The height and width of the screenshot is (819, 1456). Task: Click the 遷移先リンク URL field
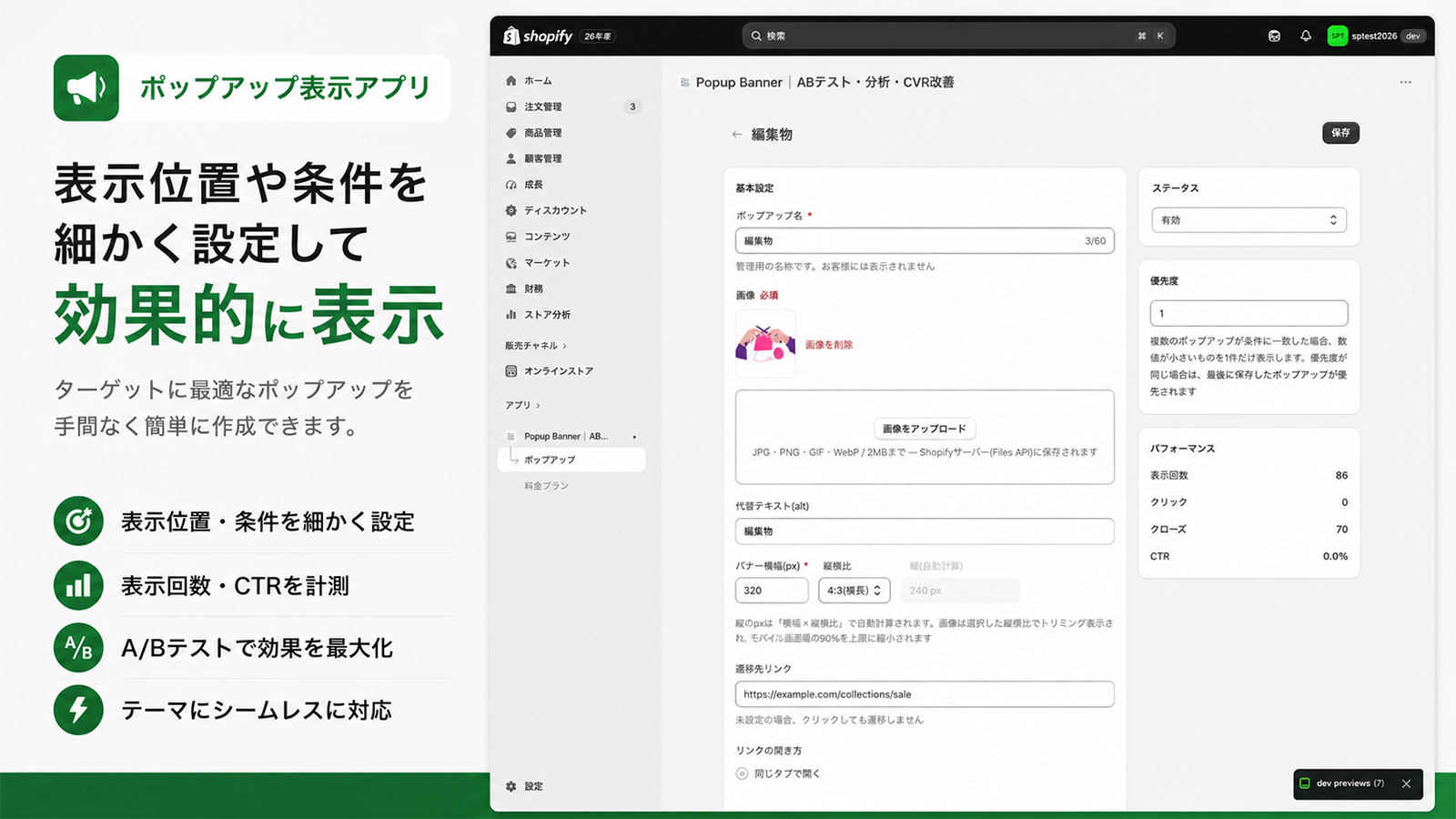click(925, 694)
